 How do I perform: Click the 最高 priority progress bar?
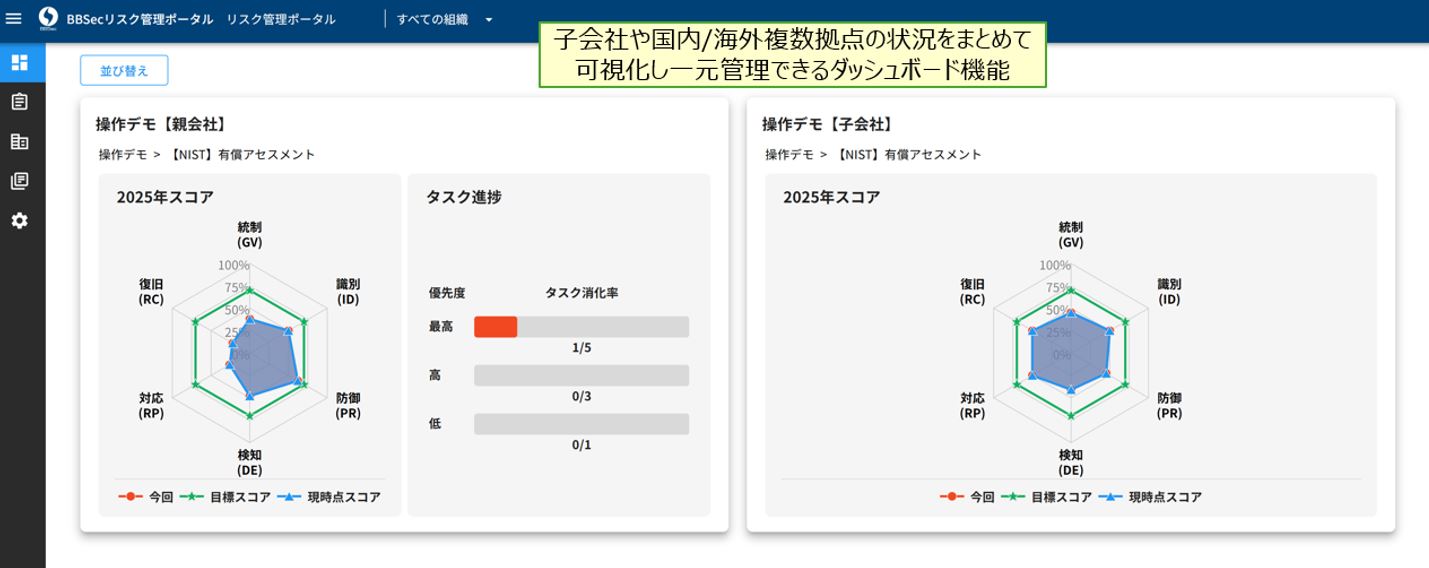(x=581, y=327)
